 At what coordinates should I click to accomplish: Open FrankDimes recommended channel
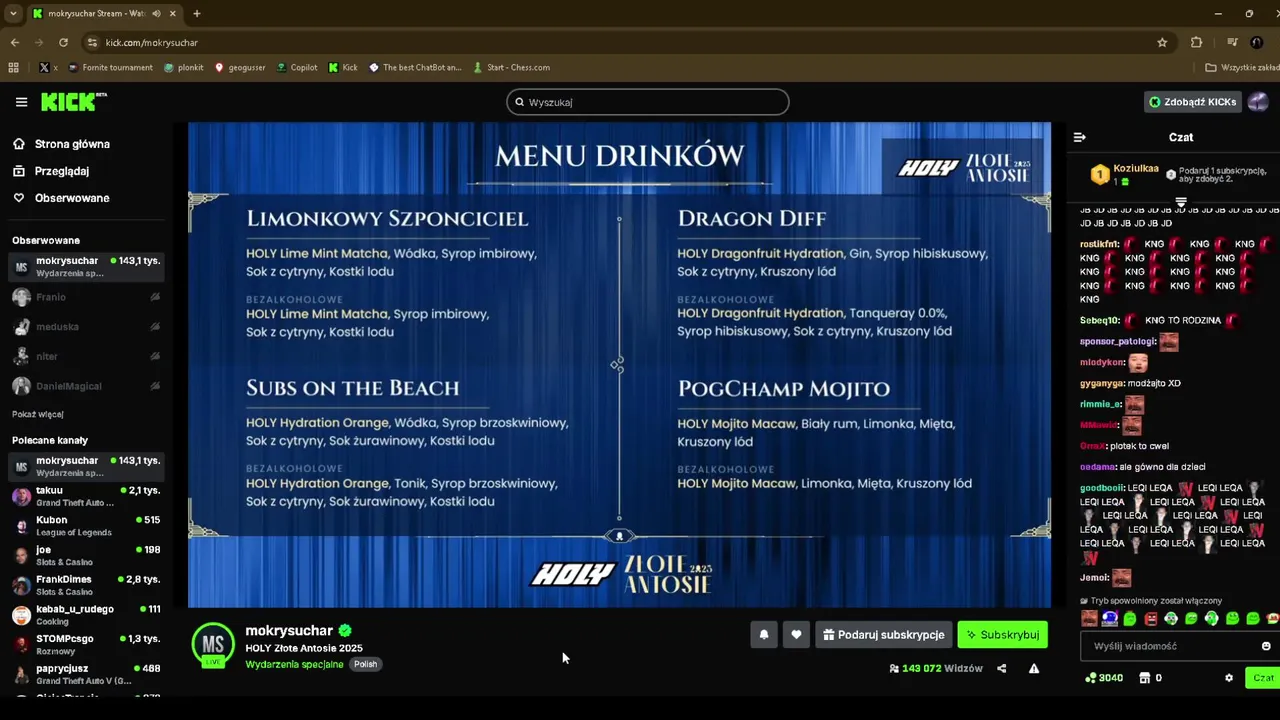pos(86,585)
